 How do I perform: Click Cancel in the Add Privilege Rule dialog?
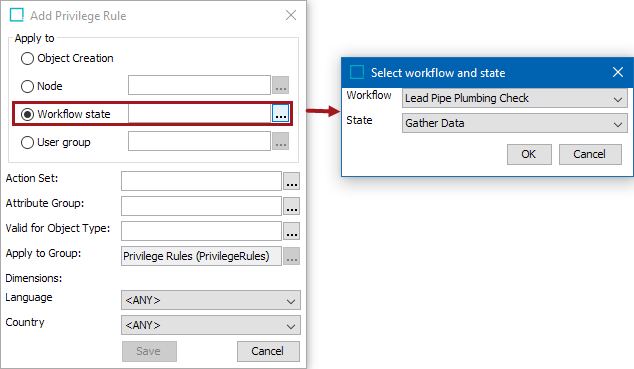268,351
